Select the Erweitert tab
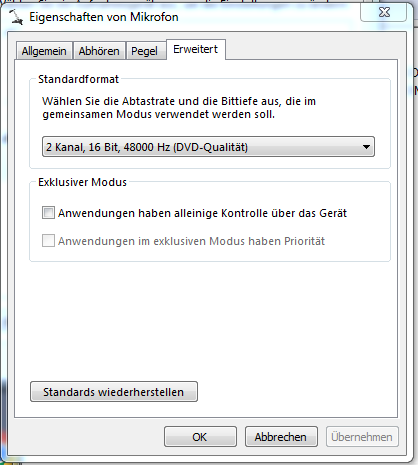Viewport: 418px width, 465px height. (196, 49)
